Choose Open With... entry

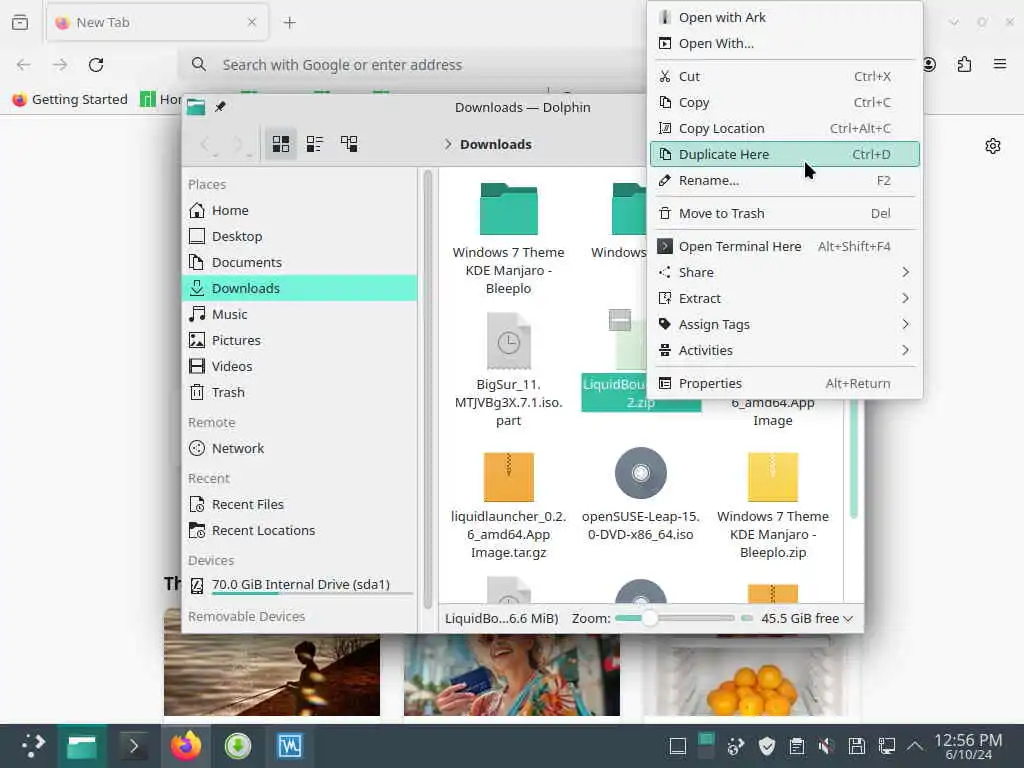point(784,44)
